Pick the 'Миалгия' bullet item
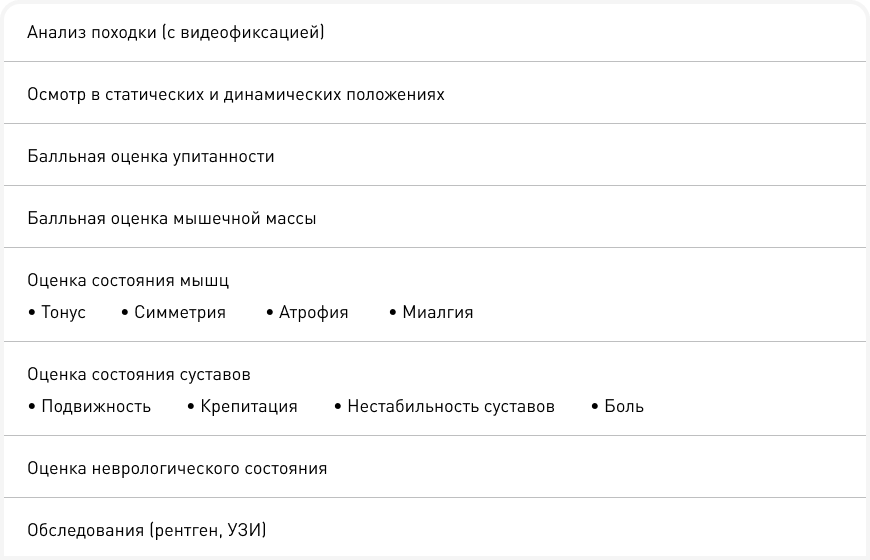Image resolution: width=870 pixels, height=560 pixels. pos(437,313)
